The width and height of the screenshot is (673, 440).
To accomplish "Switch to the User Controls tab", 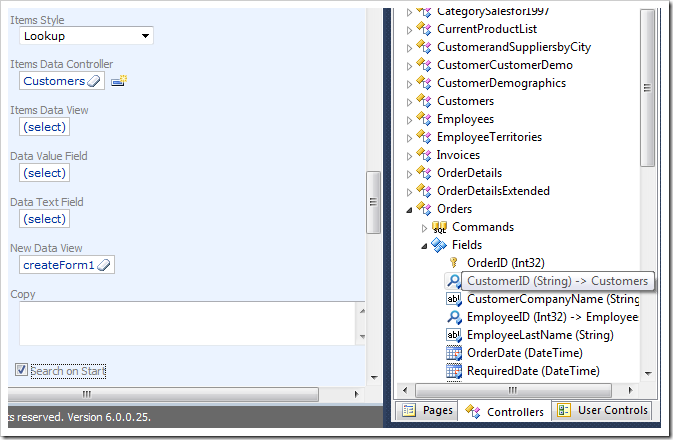I will point(601,410).
